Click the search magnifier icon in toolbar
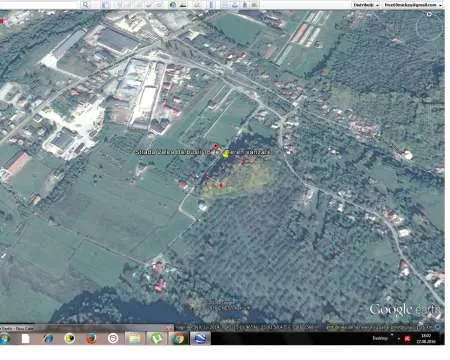450x360 pixels. [x=85, y=4]
